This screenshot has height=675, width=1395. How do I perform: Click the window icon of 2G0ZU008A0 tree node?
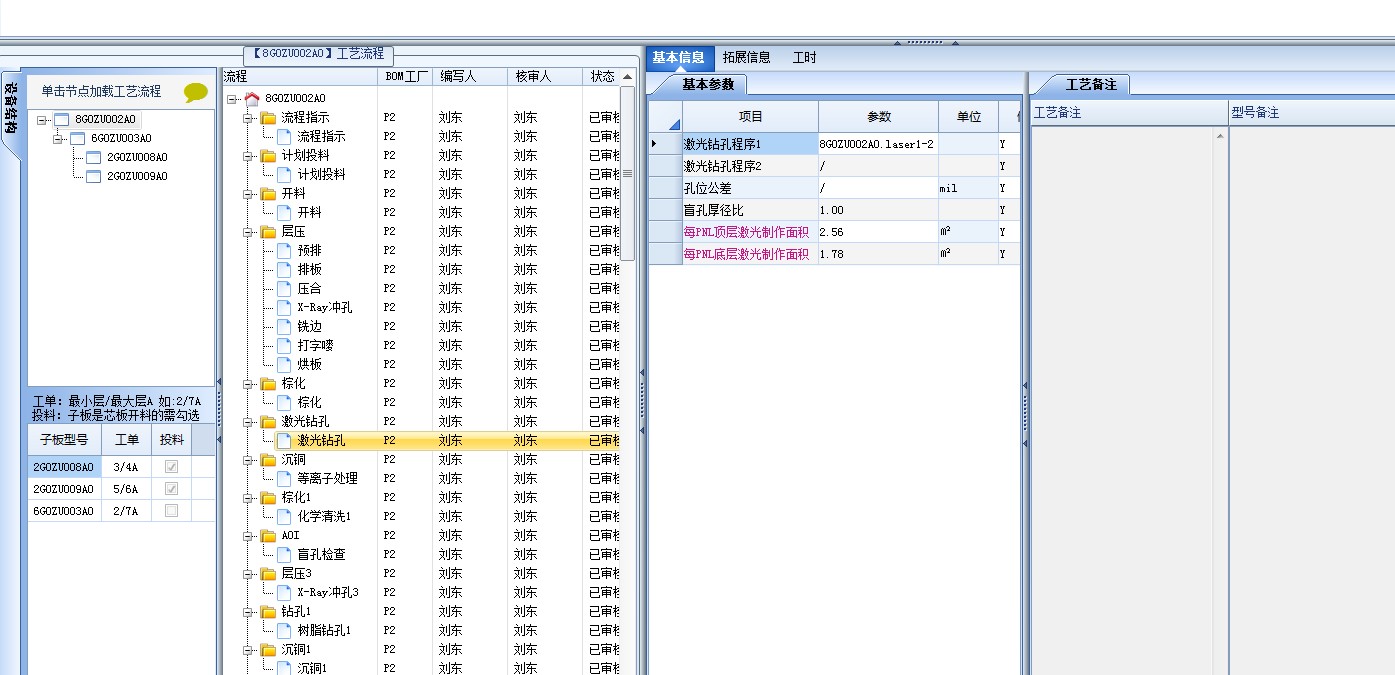tap(94, 157)
